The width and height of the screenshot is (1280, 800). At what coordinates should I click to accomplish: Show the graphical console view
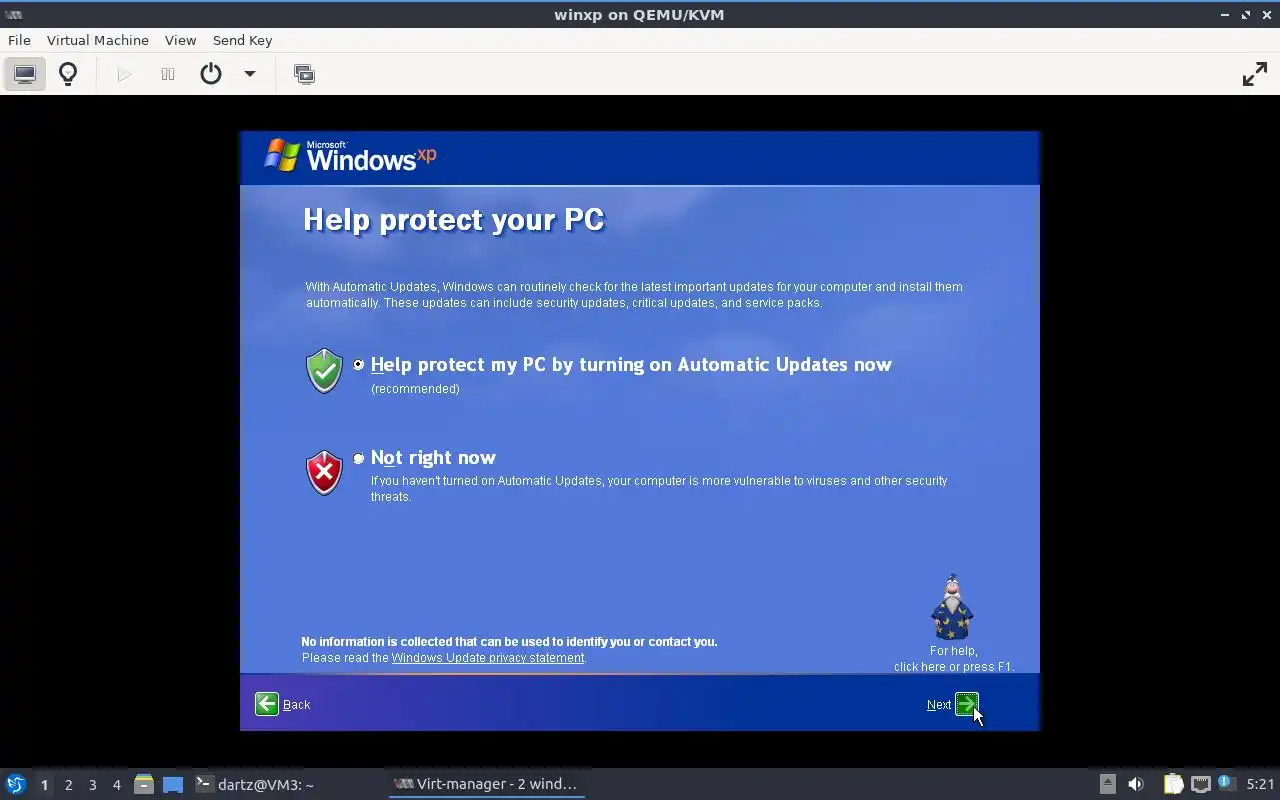pos(25,74)
